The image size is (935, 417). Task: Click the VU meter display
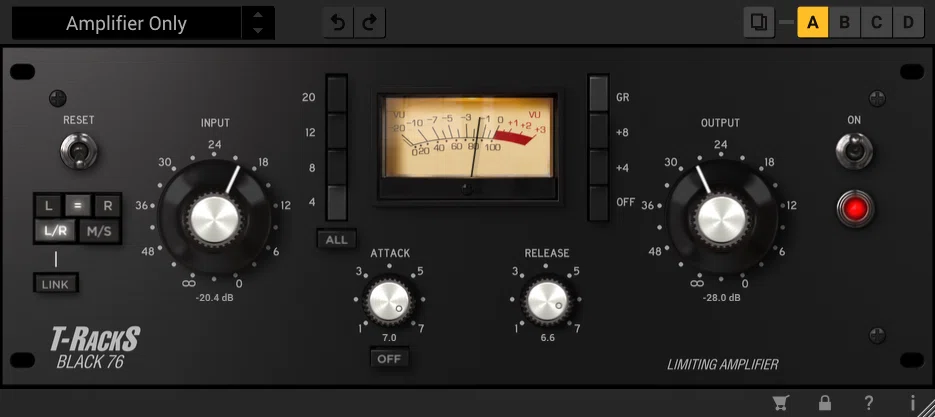468,137
